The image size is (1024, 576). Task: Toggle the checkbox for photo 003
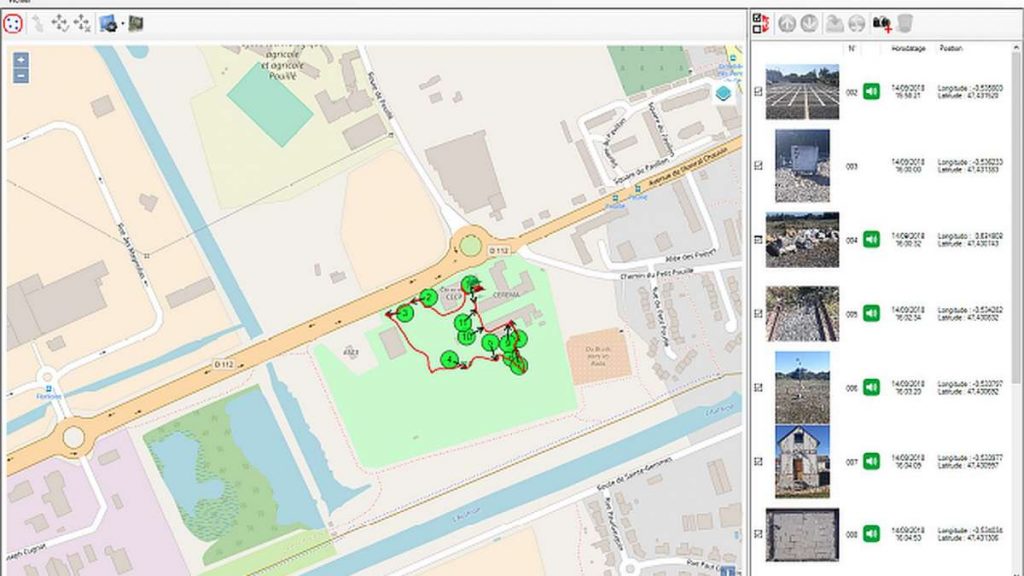(758, 166)
